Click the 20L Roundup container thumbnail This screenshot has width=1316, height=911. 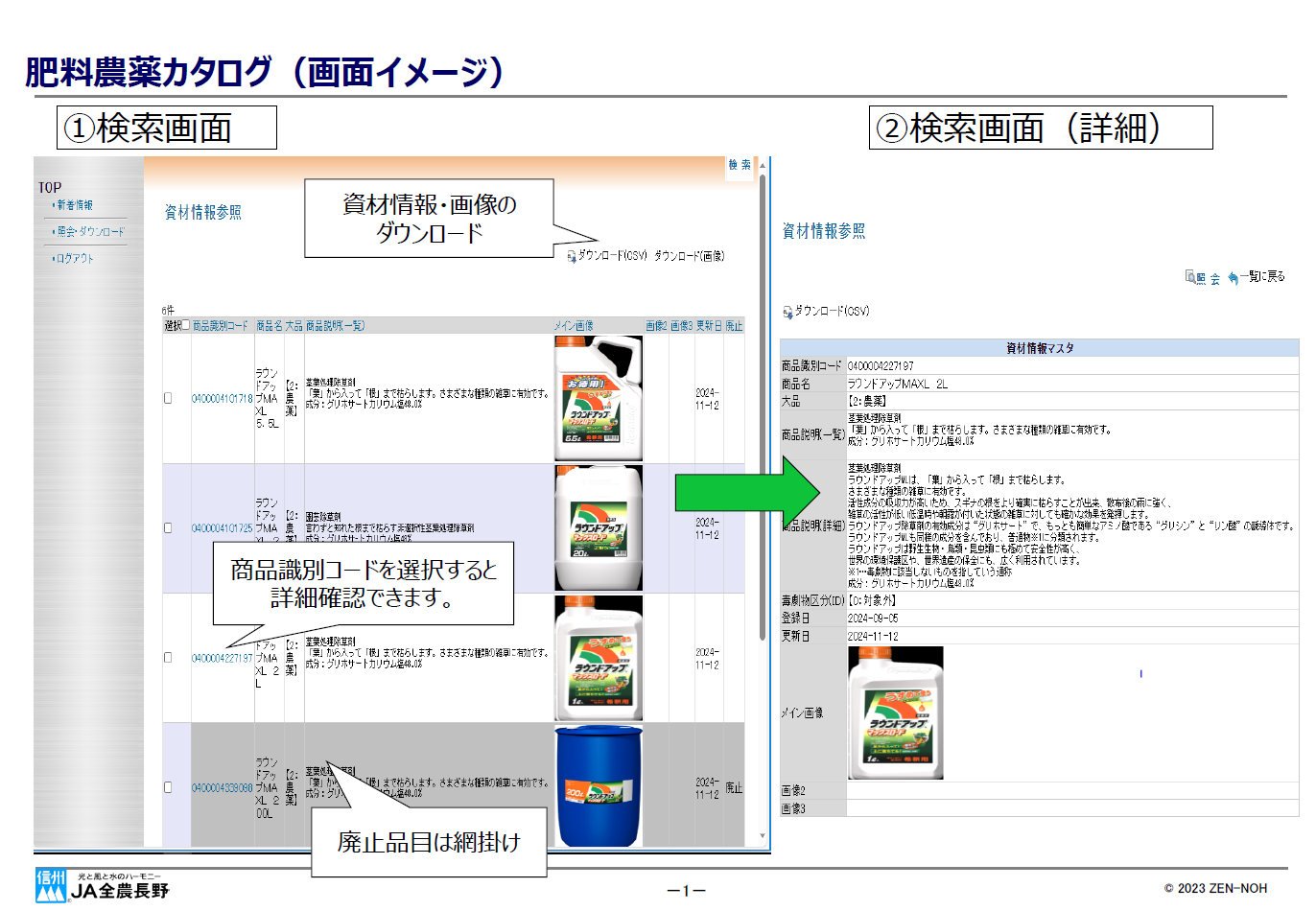599,527
